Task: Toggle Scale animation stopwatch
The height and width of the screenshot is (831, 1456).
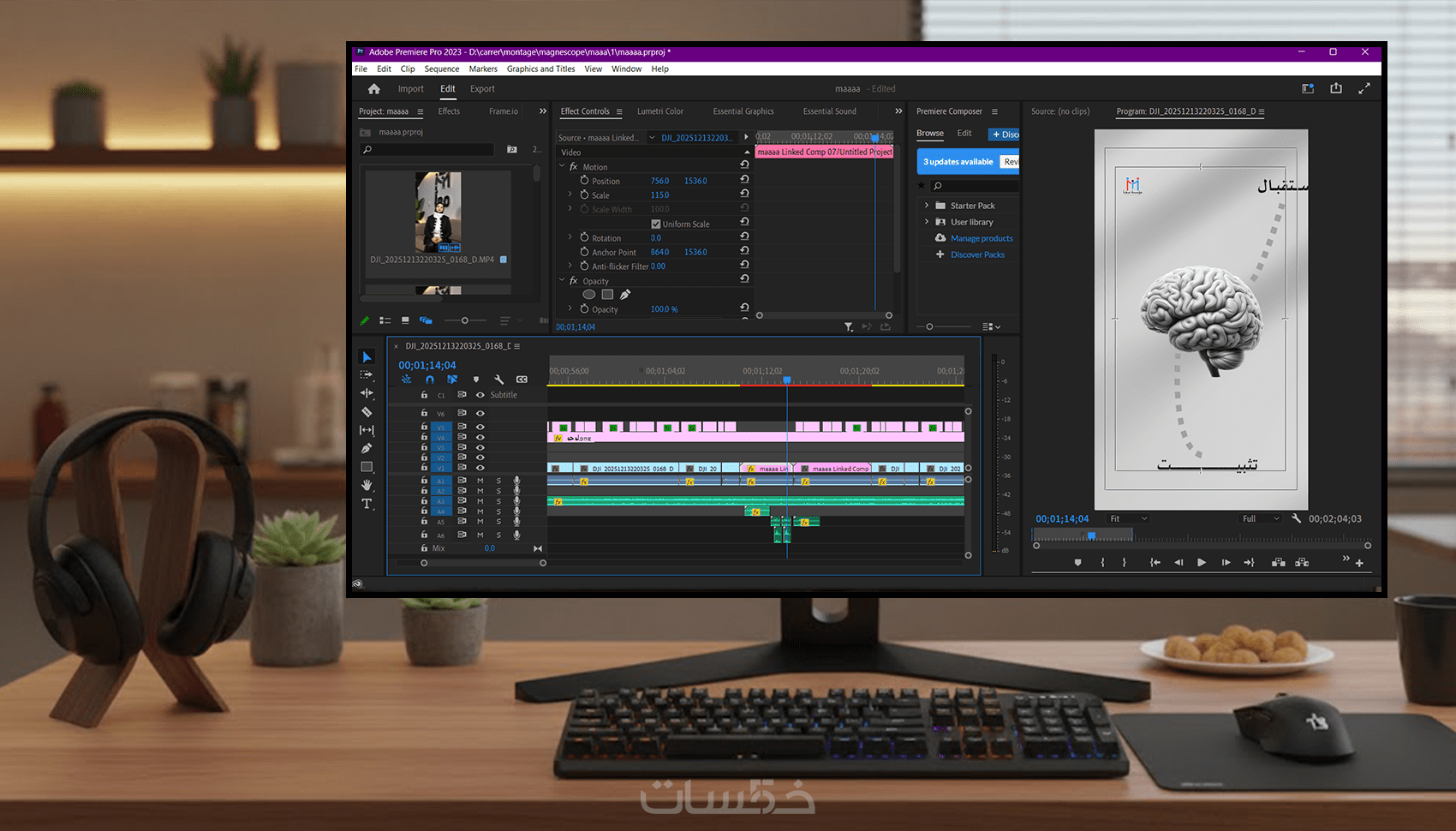Action: 584,194
